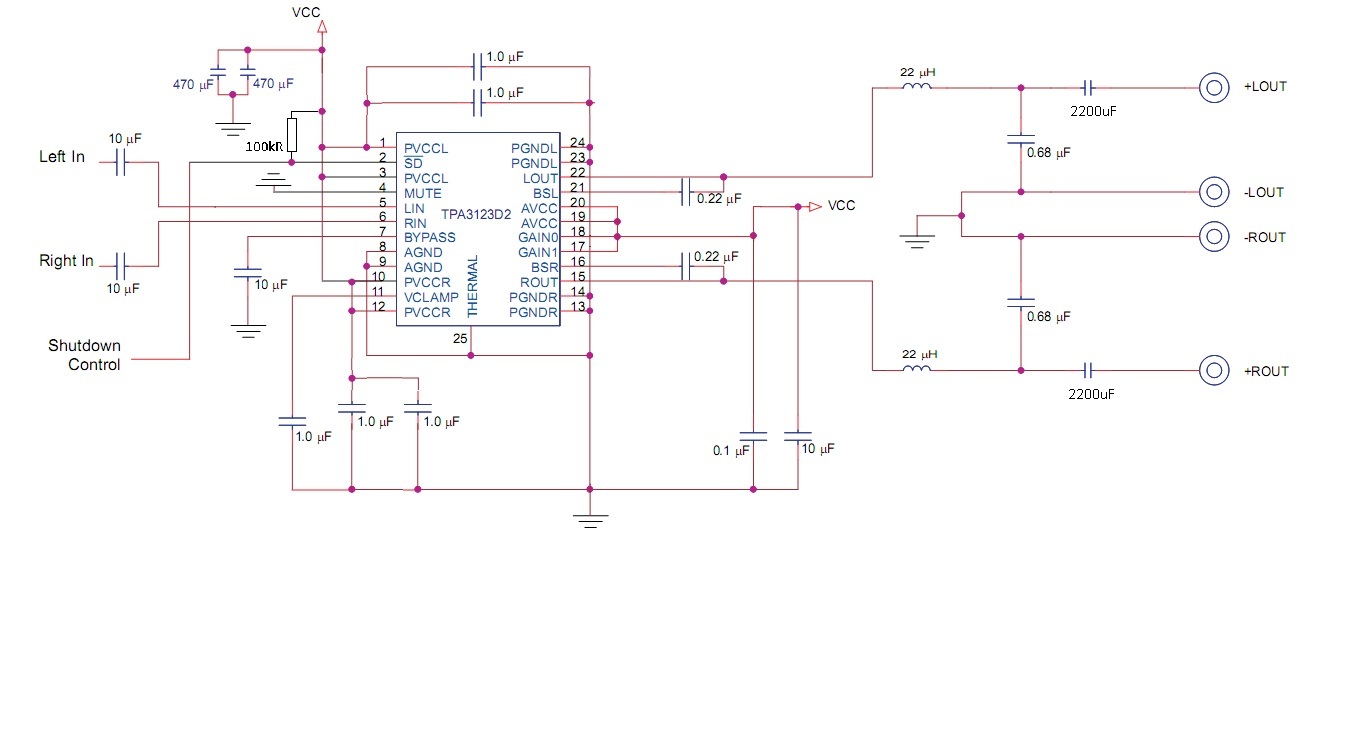Click the "ROUT" pin label on pin 15
1369x748 pixels.
(x=540, y=283)
